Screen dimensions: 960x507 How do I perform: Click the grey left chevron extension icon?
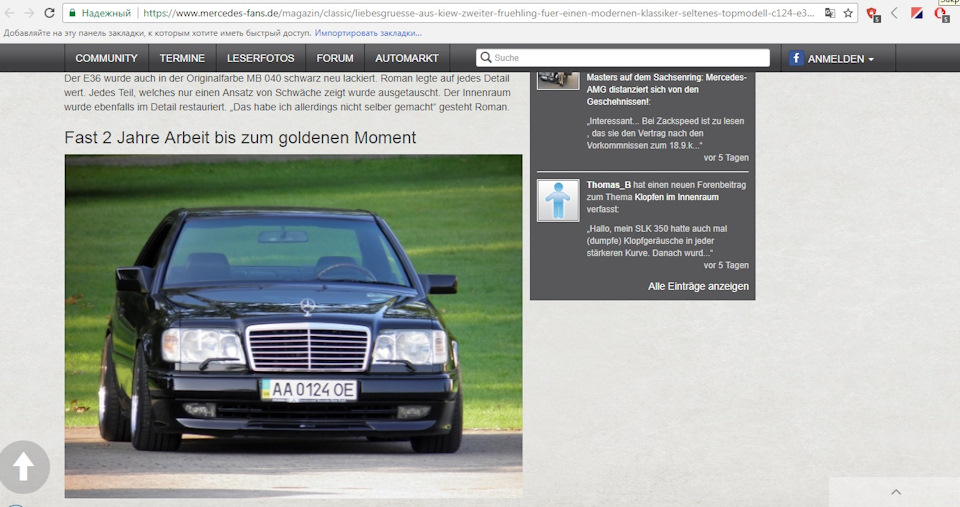(x=895, y=13)
